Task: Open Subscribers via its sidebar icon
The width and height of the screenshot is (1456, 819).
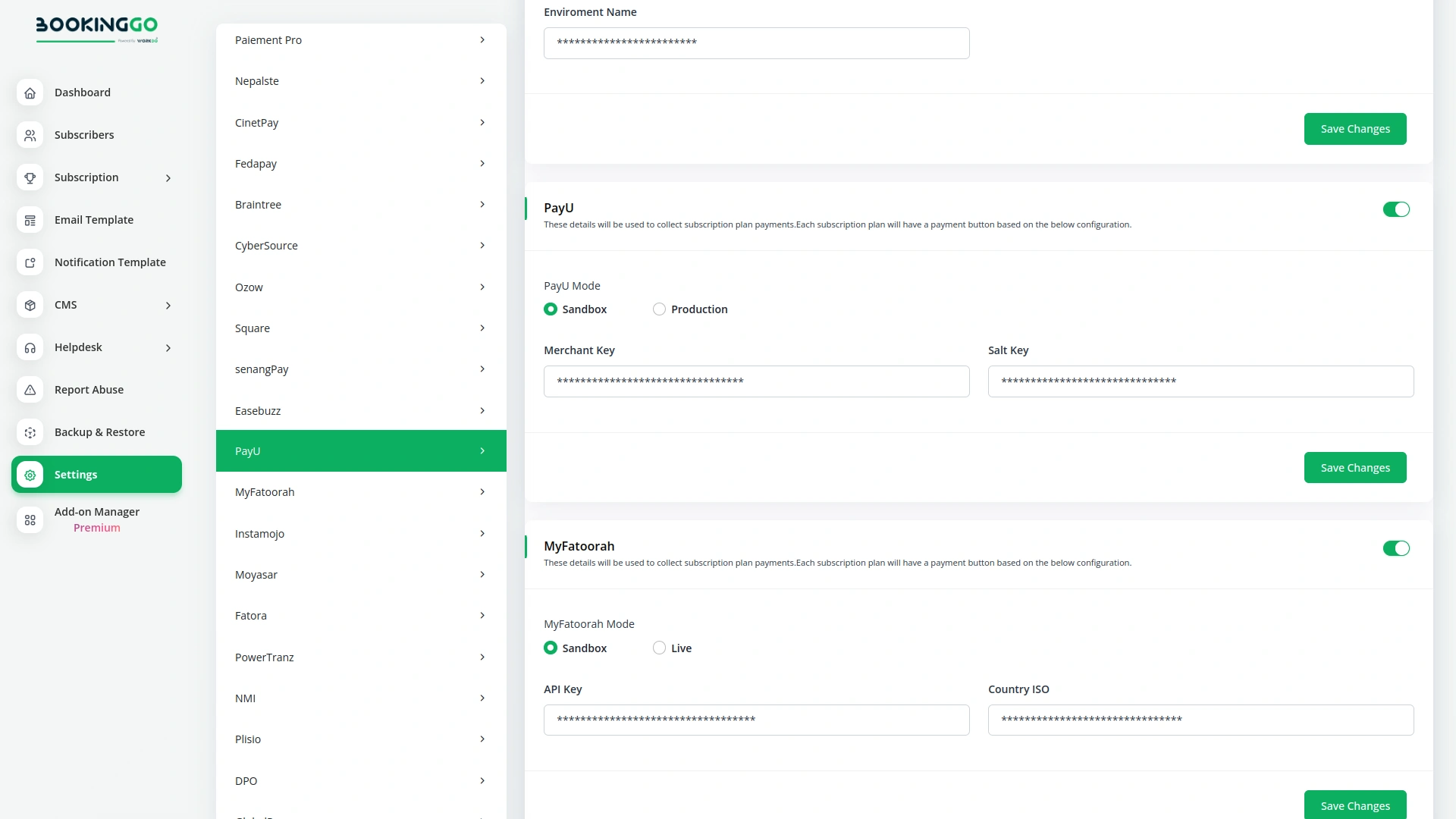Action: (x=30, y=135)
